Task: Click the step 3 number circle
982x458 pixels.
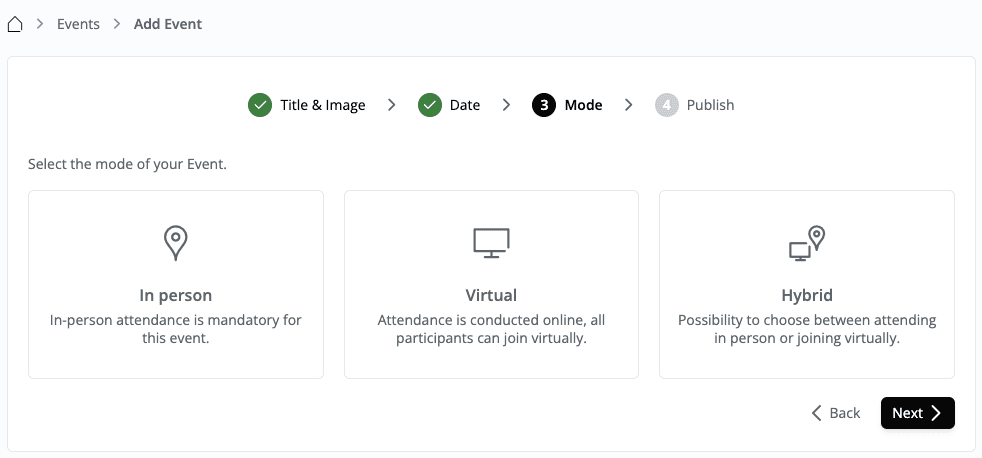Action: (x=544, y=105)
